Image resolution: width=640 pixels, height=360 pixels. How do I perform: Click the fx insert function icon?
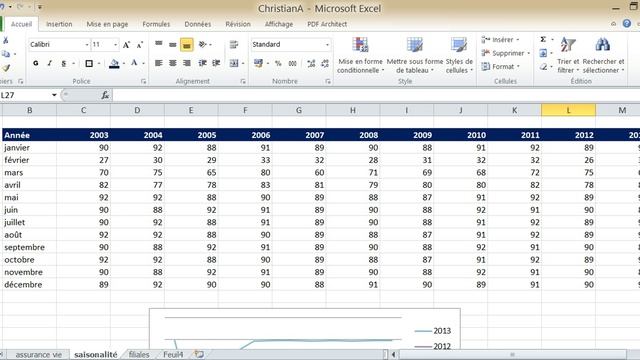(x=105, y=95)
